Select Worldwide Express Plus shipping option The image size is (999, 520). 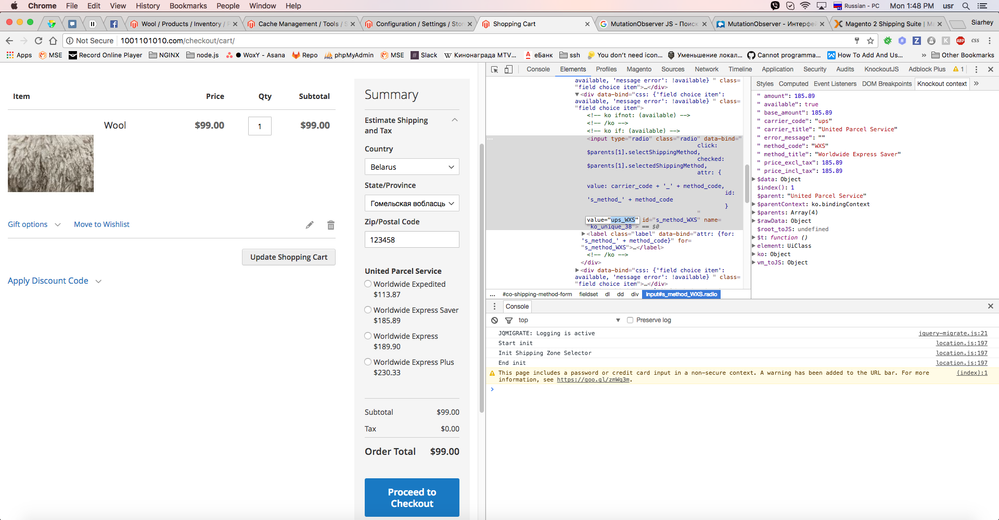tap(368, 362)
